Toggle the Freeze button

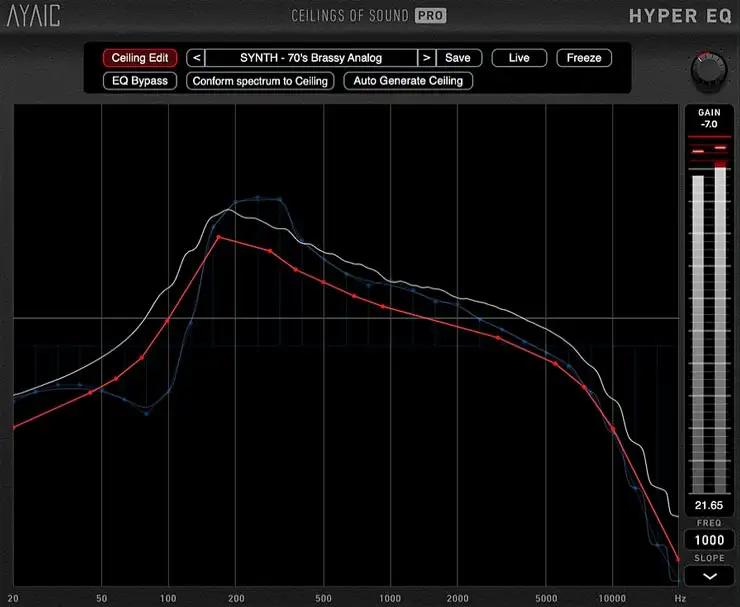point(584,58)
